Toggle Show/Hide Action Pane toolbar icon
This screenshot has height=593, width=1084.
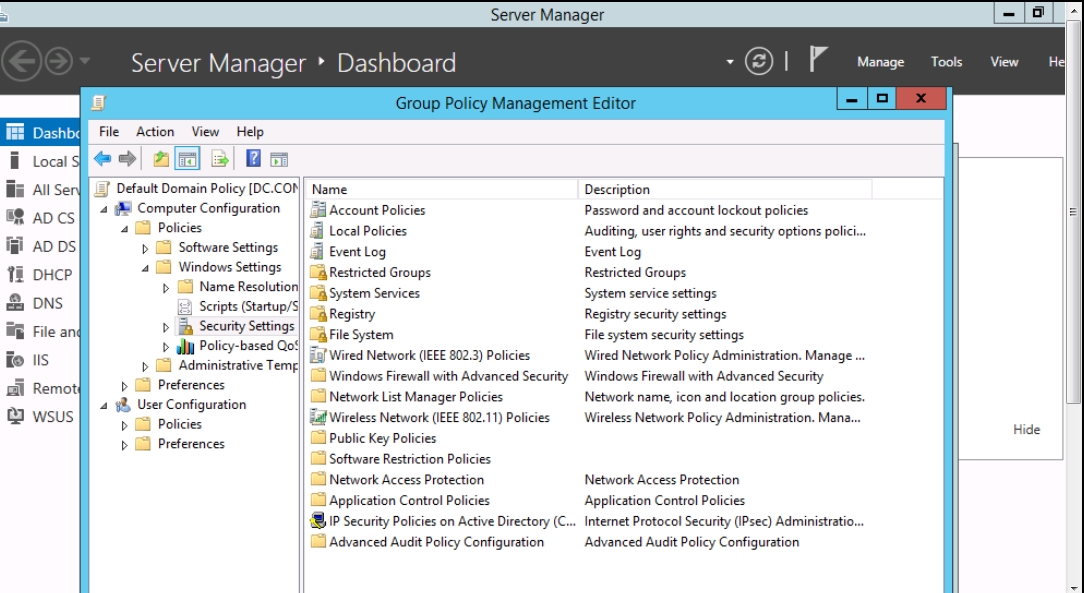click(279, 160)
